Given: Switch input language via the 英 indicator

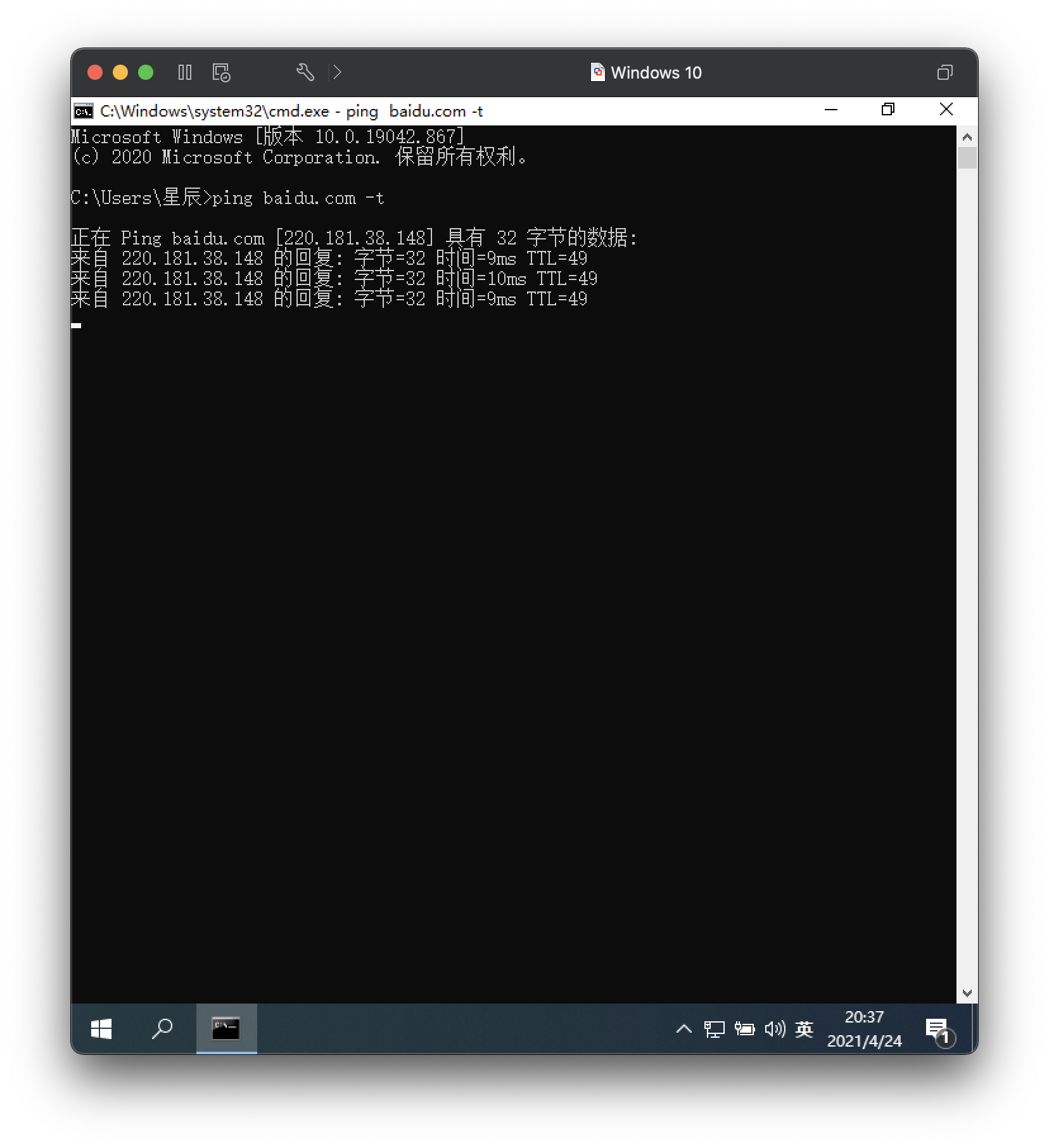Looking at the screenshot, I should pos(804,1029).
